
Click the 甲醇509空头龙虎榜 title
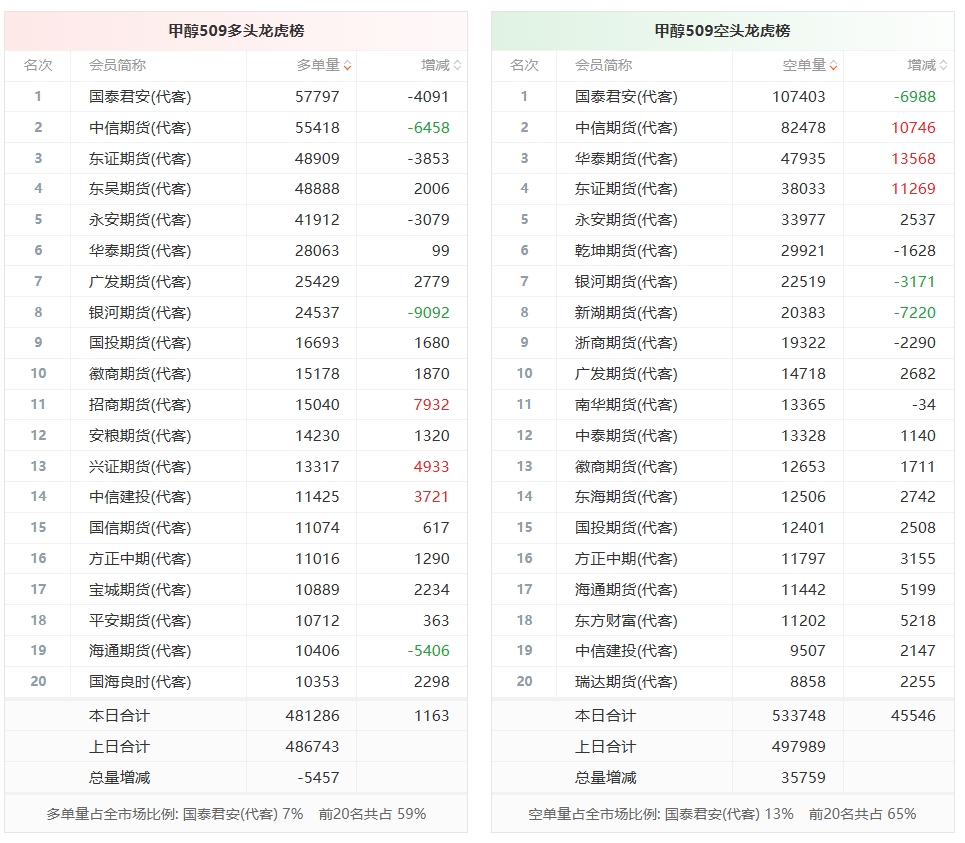click(x=723, y=31)
